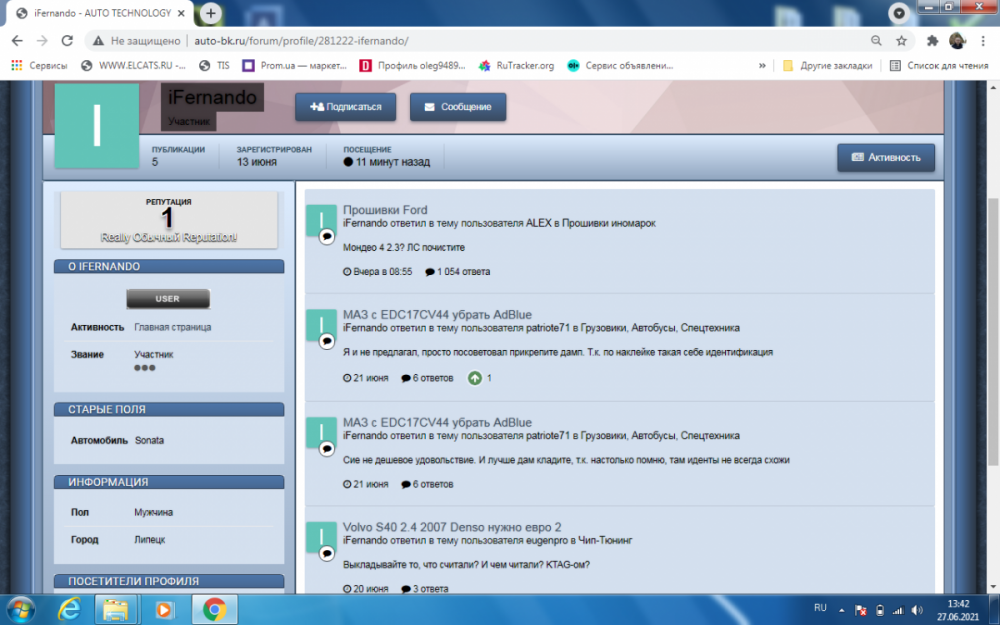
Task: Open the WWW.ELCATS.RU bookmark
Action: pos(133,66)
